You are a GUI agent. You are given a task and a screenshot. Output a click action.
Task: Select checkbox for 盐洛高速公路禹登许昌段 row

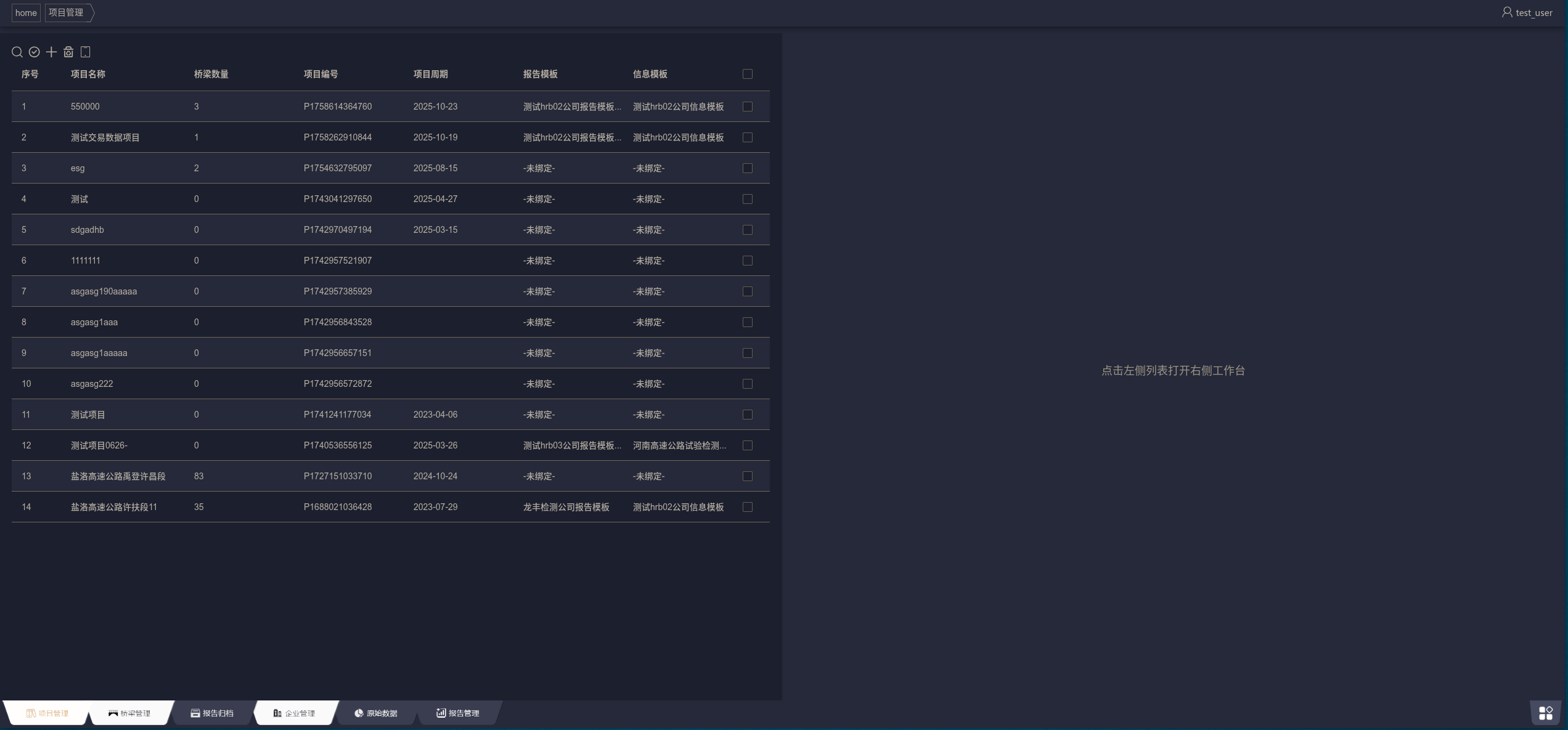point(747,476)
